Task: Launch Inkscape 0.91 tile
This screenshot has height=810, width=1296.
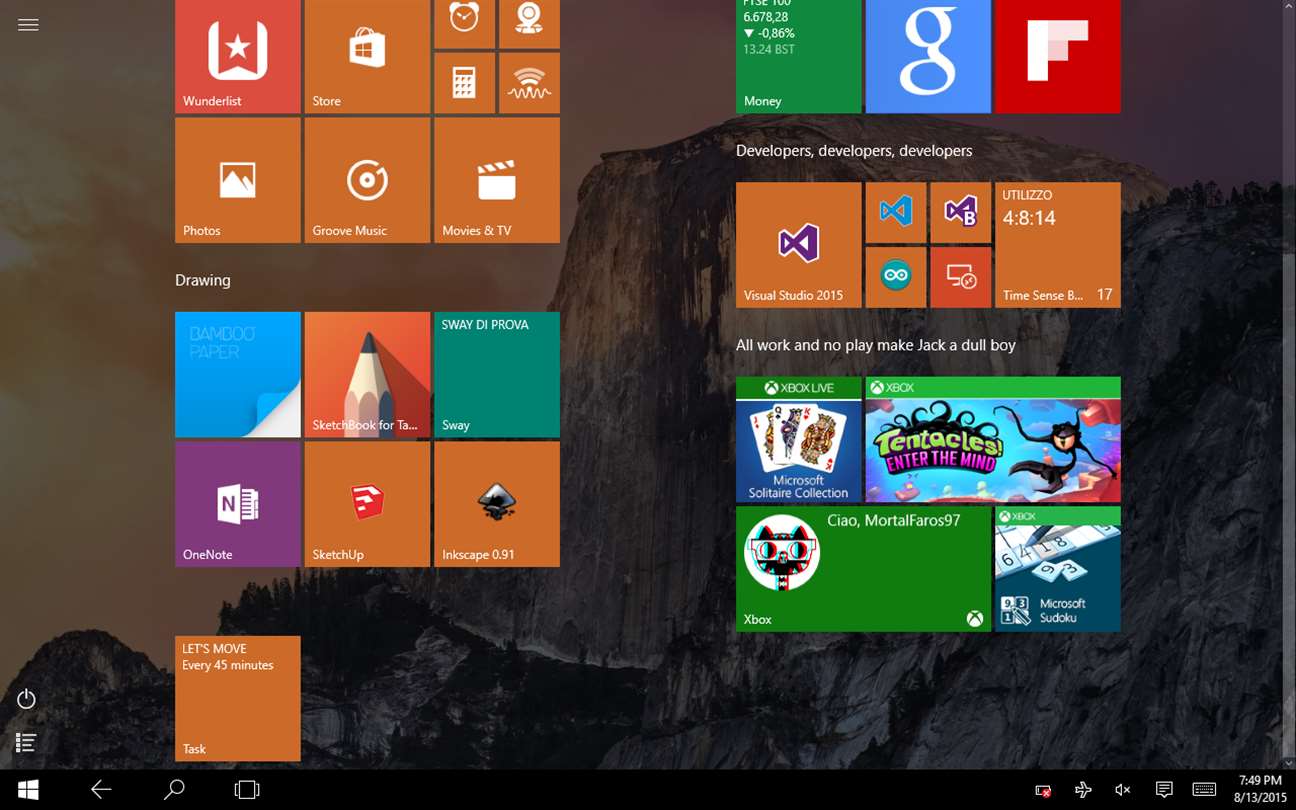Action: (x=497, y=504)
